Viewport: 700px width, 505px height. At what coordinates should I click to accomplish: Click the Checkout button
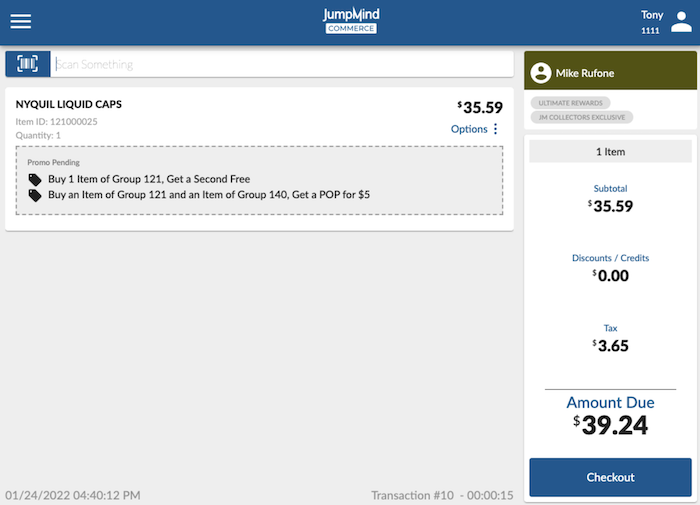click(x=610, y=477)
